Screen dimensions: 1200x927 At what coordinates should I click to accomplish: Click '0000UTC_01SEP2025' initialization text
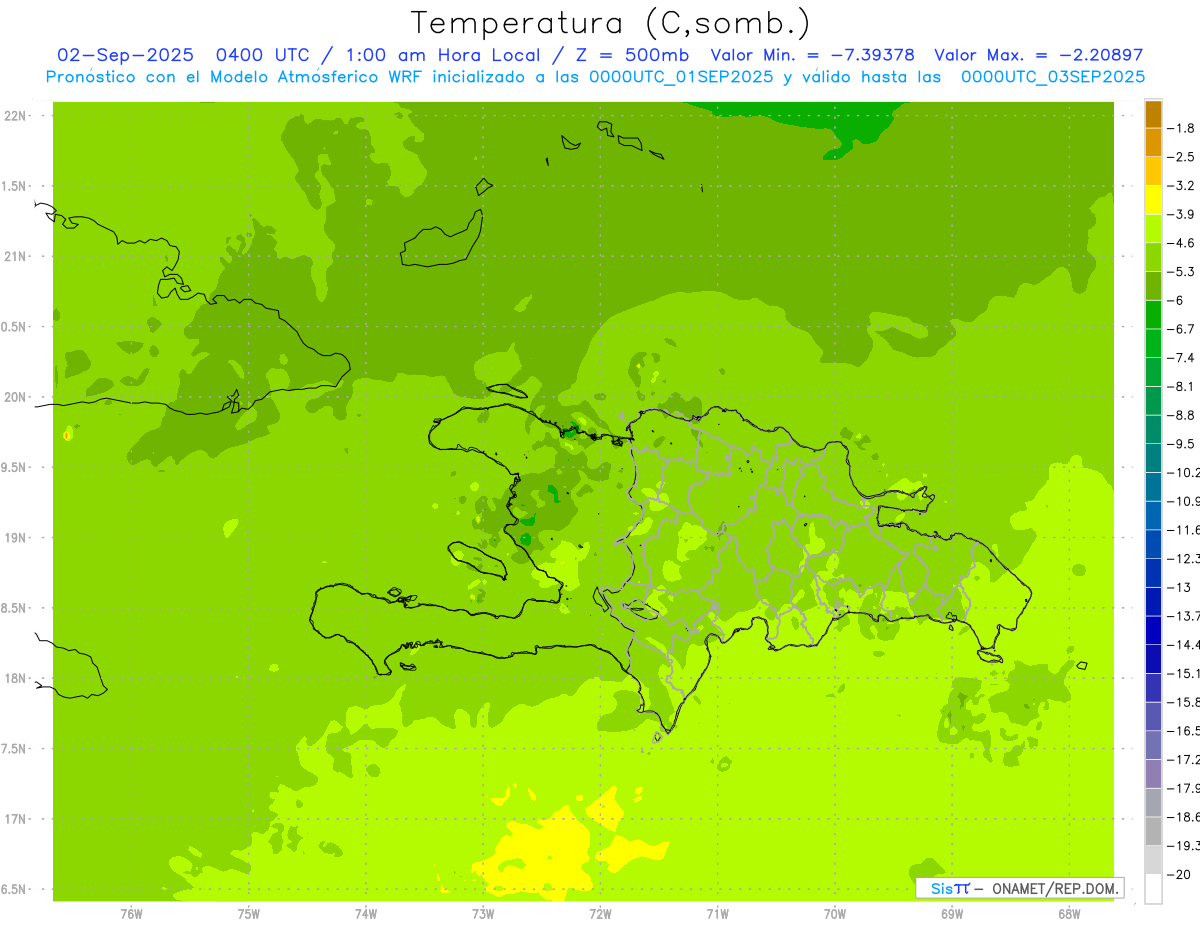(681, 77)
